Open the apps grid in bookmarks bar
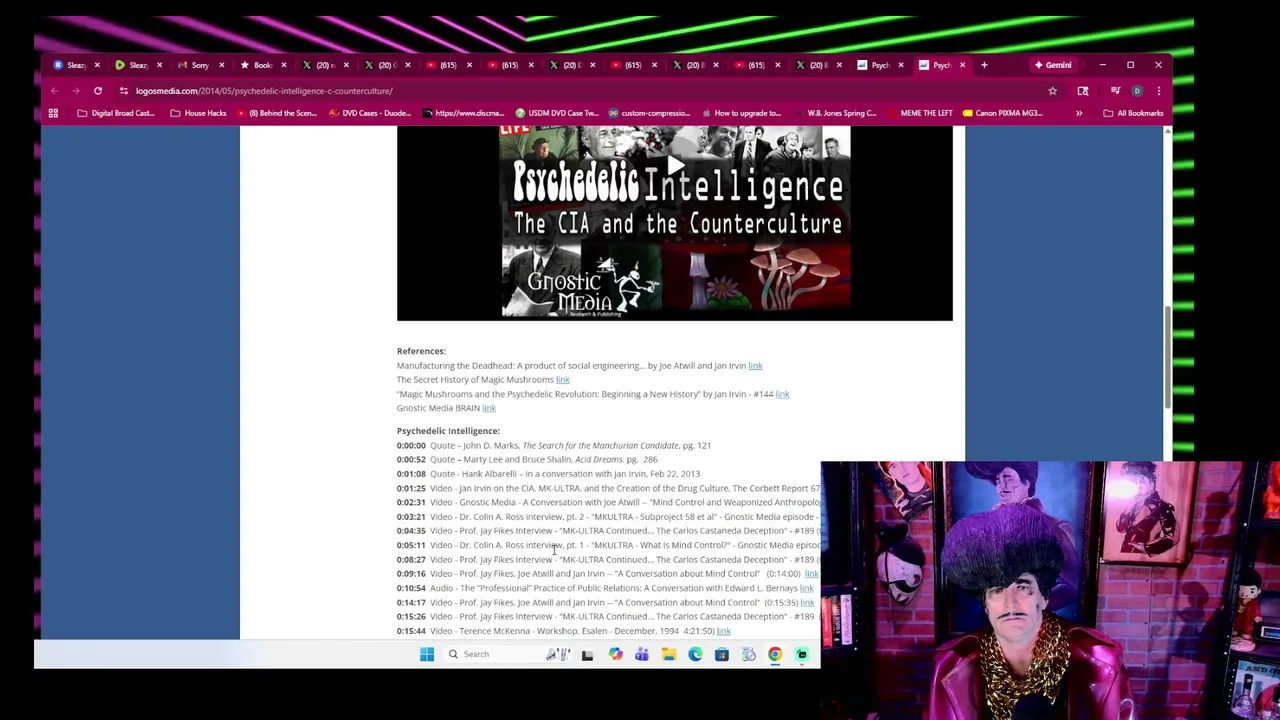Image resolution: width=1280 pixels, height=720 pixels. [x=53, y=113]
